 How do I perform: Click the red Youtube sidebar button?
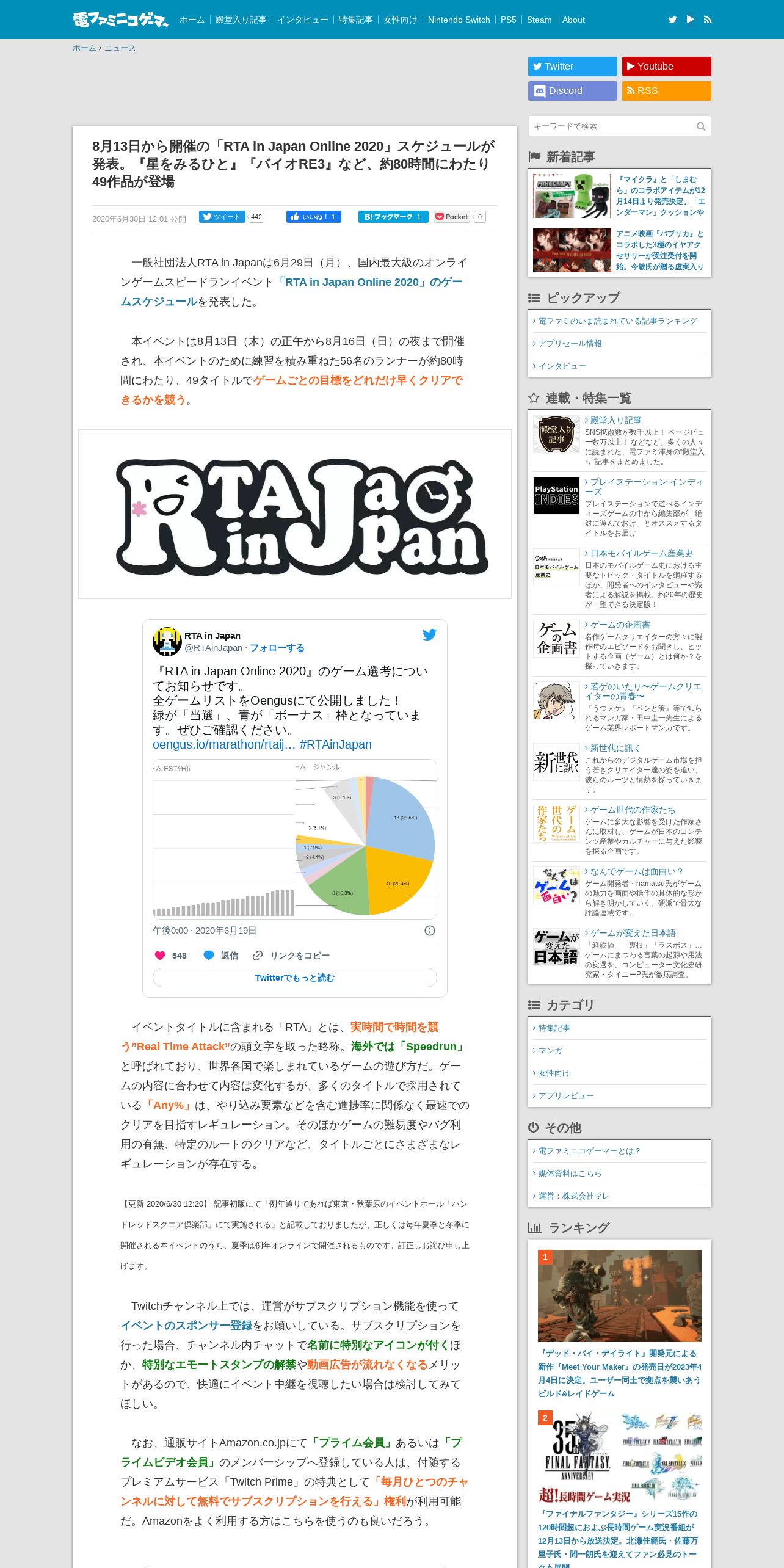(x=667, y=67)
